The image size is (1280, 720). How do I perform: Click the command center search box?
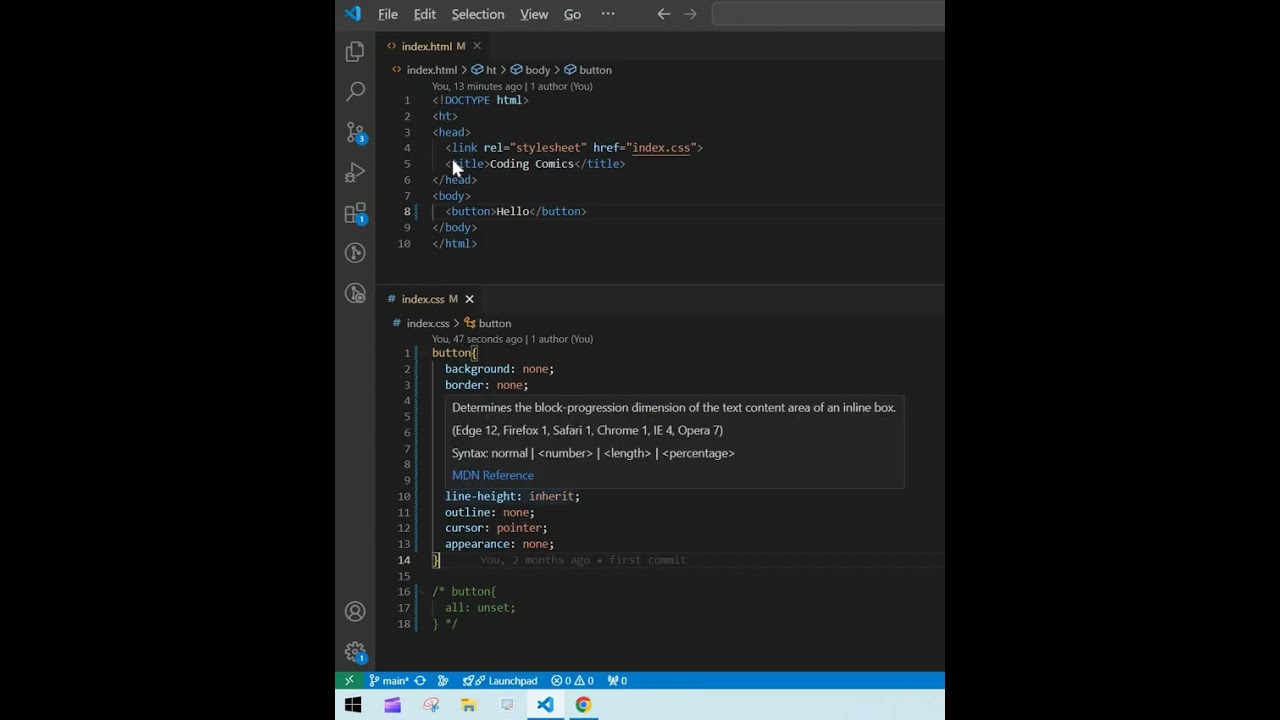click(828, 14)
